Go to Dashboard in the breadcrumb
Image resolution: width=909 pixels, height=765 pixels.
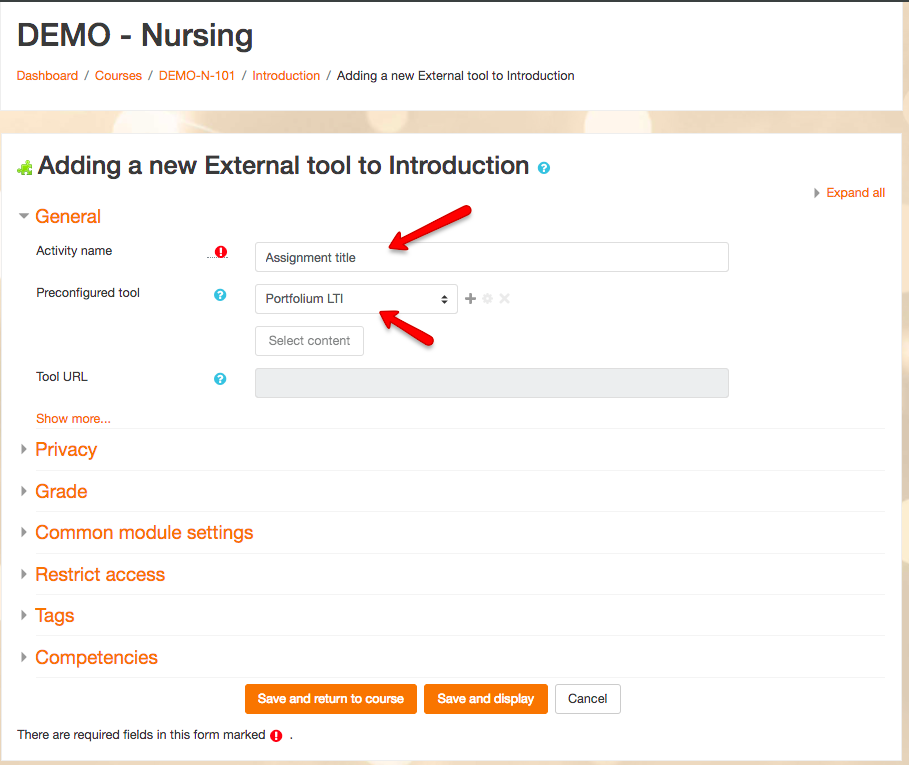(47, 76)
